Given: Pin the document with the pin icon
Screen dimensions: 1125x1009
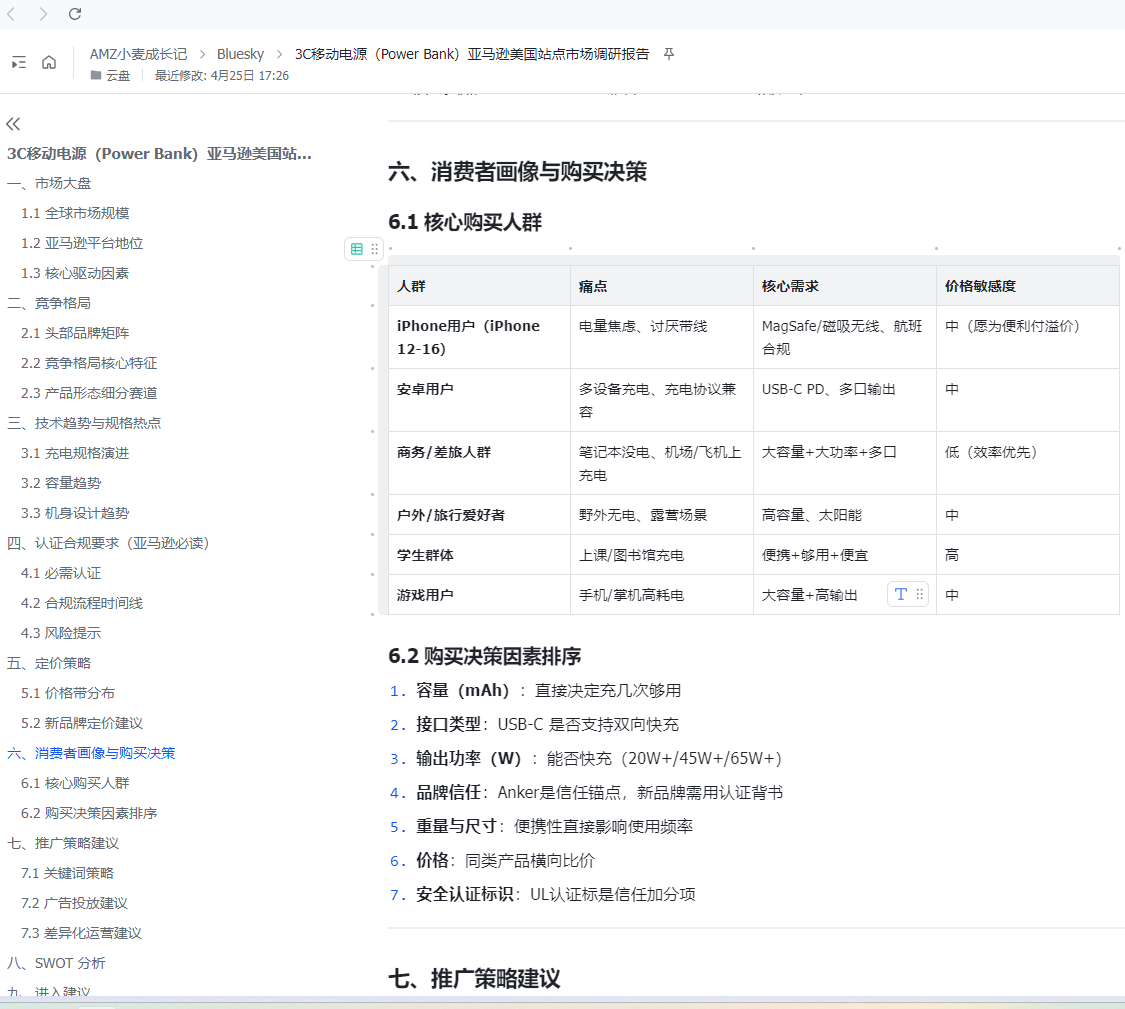Looking at the screenshot, I should [669, 54].
